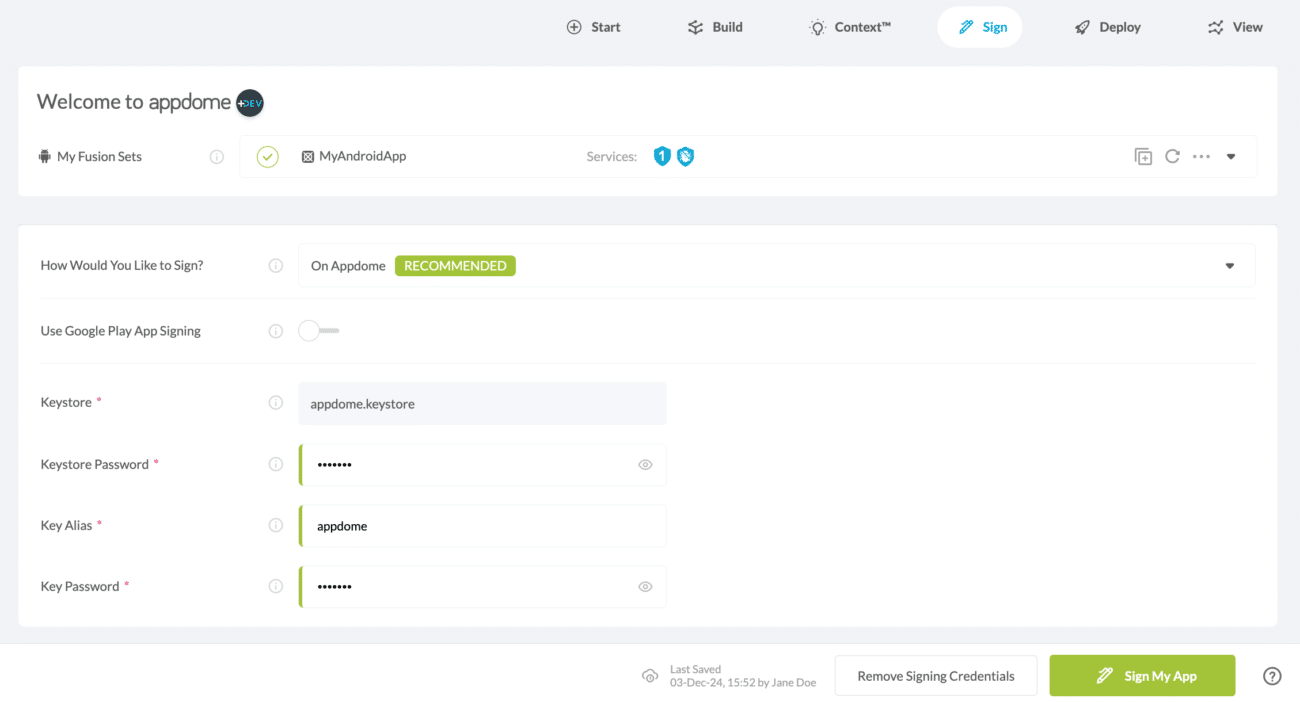Expand the Fusion Set dropdown arrow
Screen dimensions: 1300x702
click(x=1231, y=157)
